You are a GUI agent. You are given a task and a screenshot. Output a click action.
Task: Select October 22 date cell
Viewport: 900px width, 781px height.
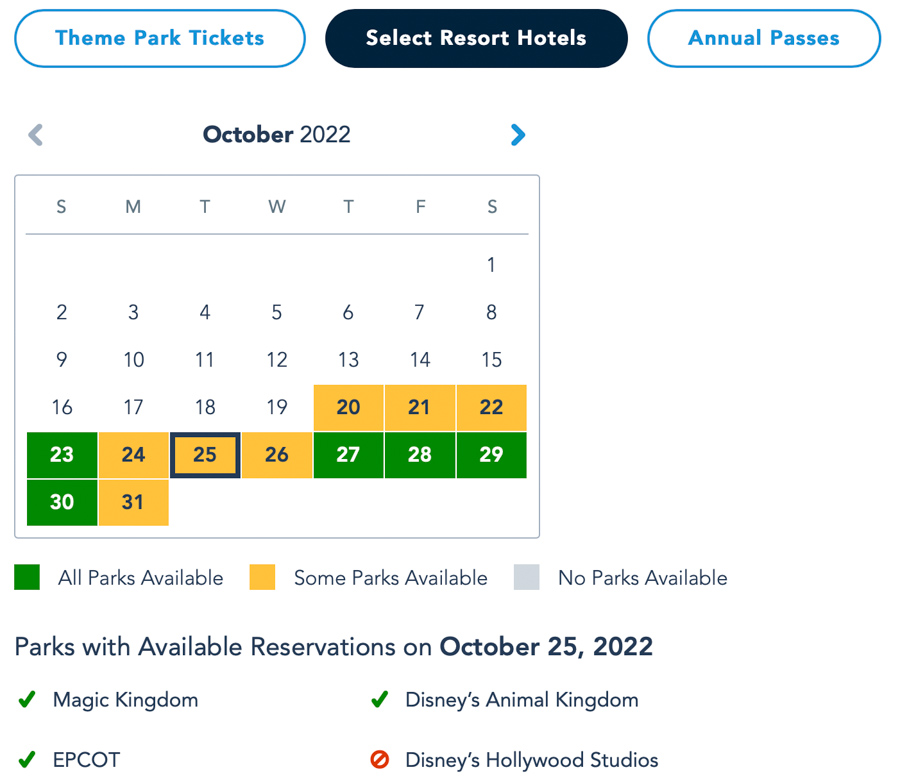491,407
